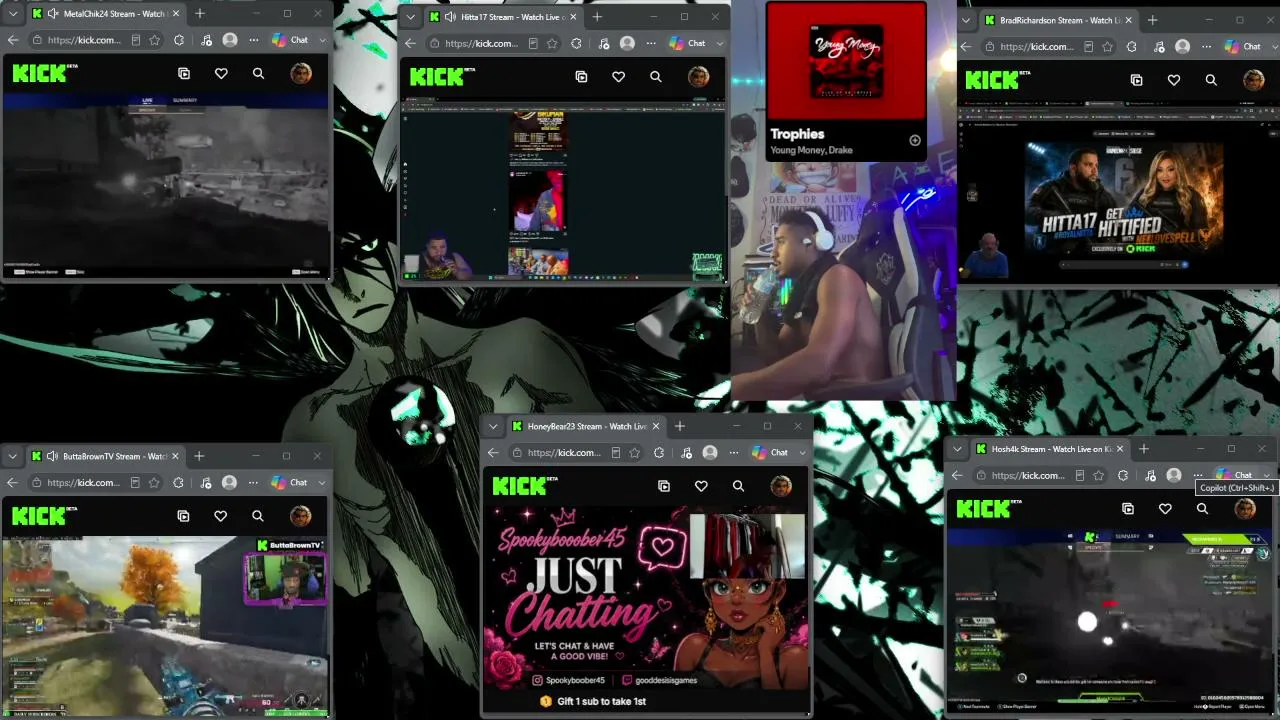Open Kick search in MetalChik24 window
Viewport: 1280px width, 720px height.
258,73
